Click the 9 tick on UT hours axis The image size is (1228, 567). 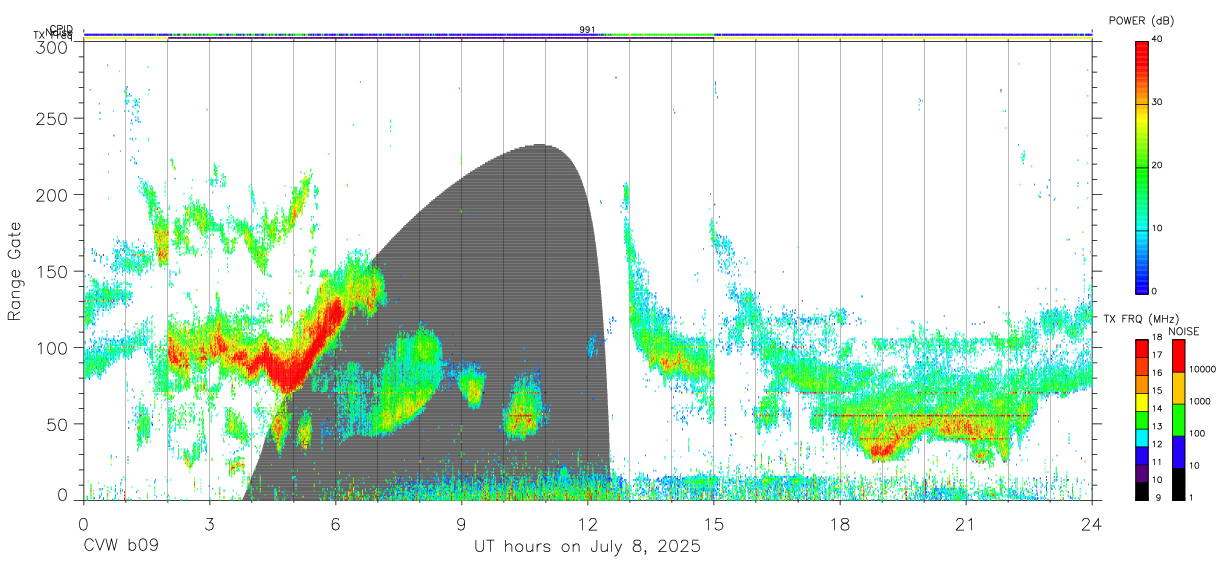tap(461, 523)
